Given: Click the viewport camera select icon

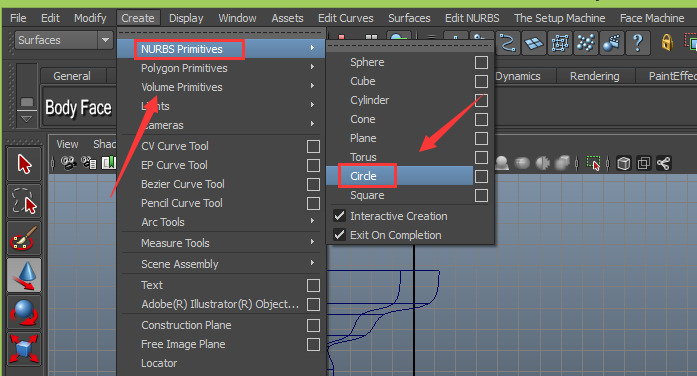Looking at the screenshot, I should click(68, 163).
